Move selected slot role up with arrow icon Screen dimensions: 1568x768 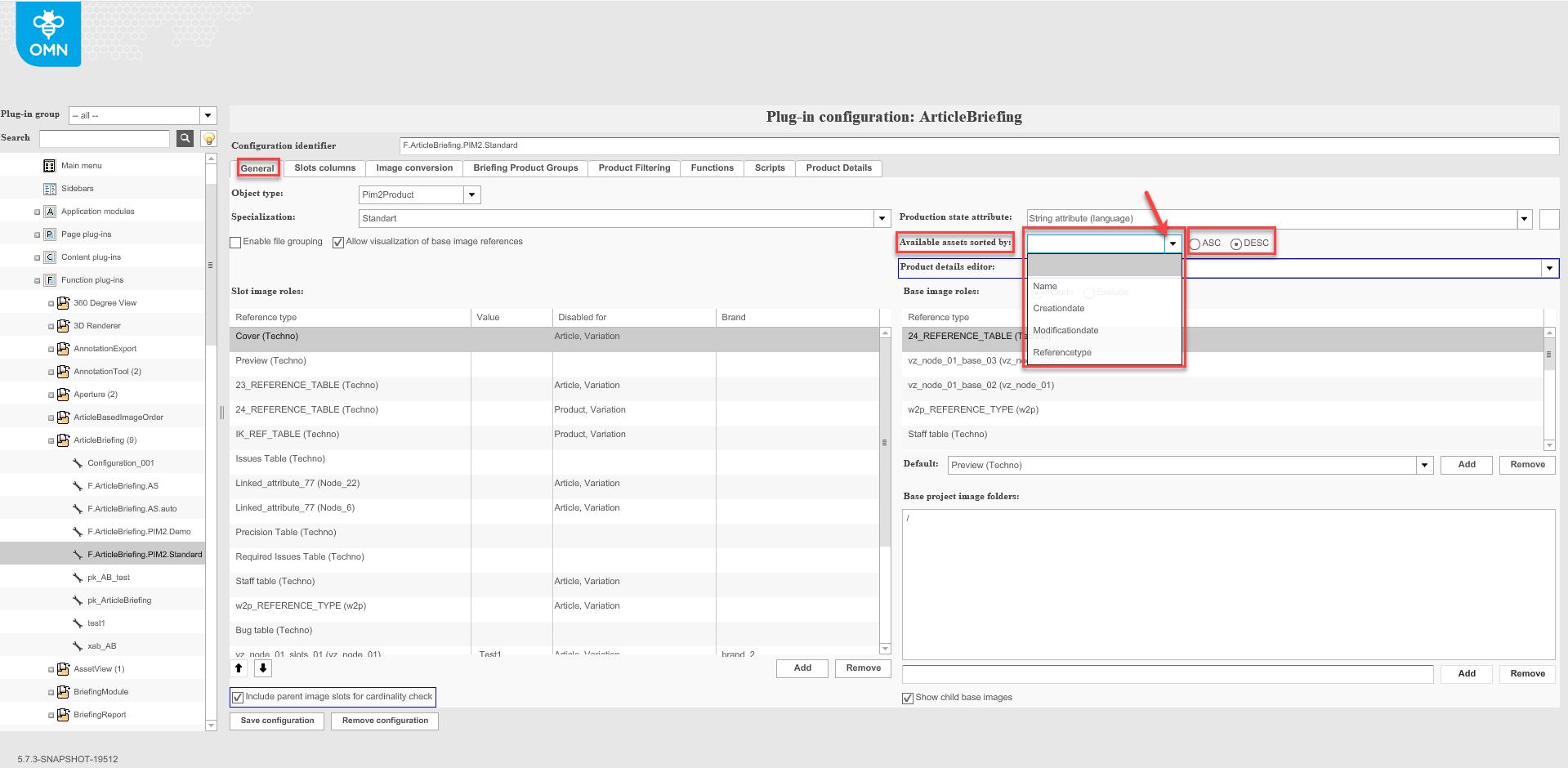coord(239,668)
